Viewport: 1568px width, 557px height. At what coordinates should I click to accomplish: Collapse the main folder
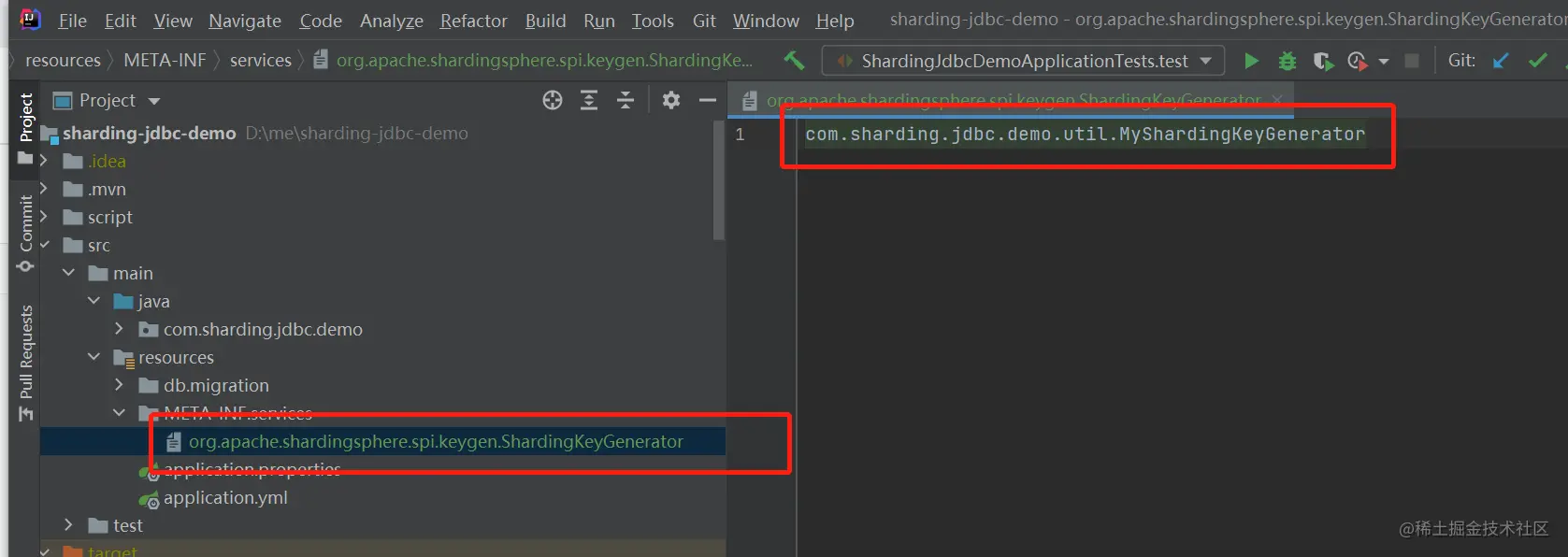[68, 273]
